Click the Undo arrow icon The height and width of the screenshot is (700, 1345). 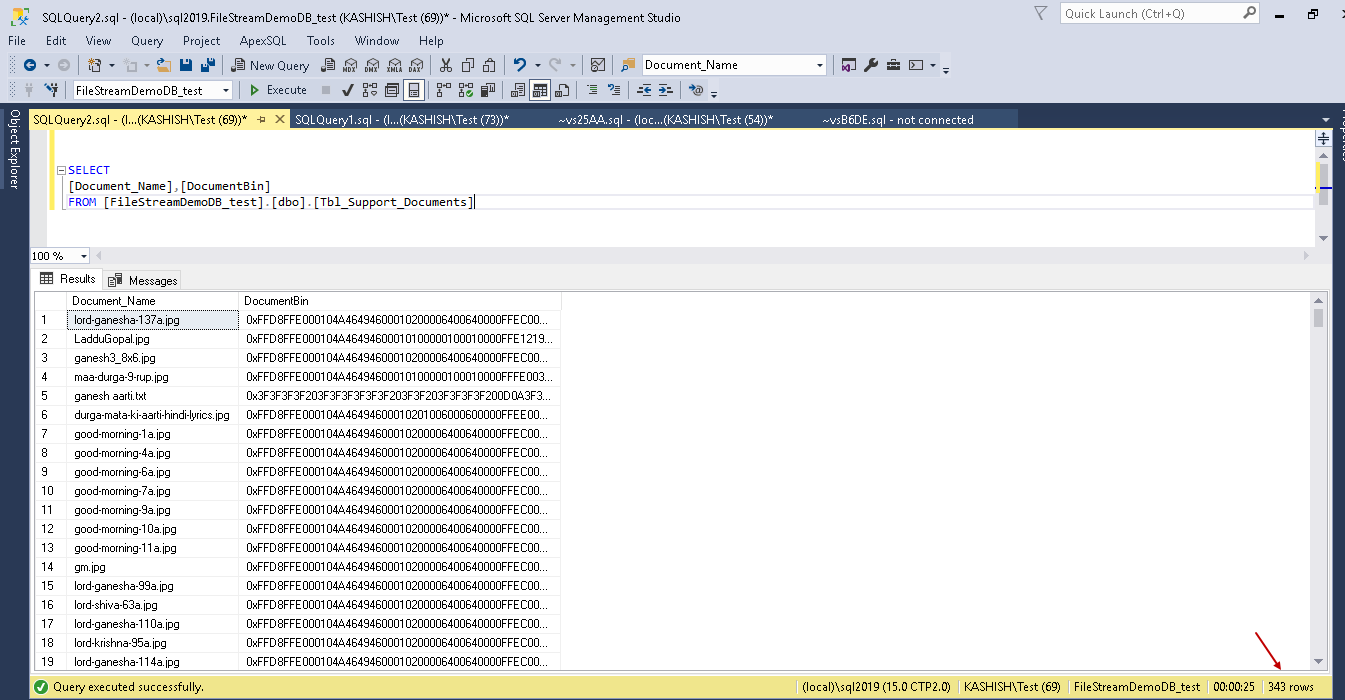[519, 65]
